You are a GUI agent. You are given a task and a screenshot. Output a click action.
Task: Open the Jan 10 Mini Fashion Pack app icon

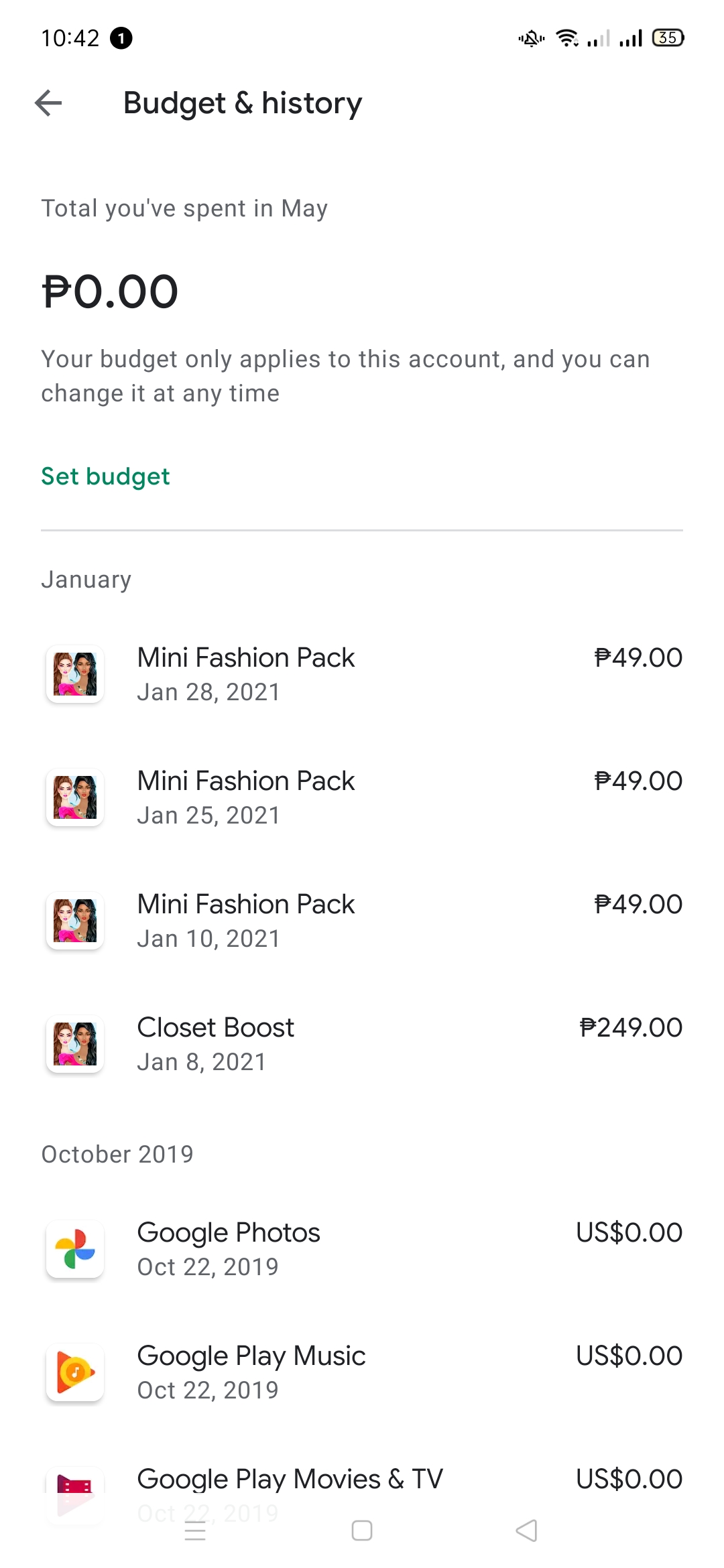point(75,921)
